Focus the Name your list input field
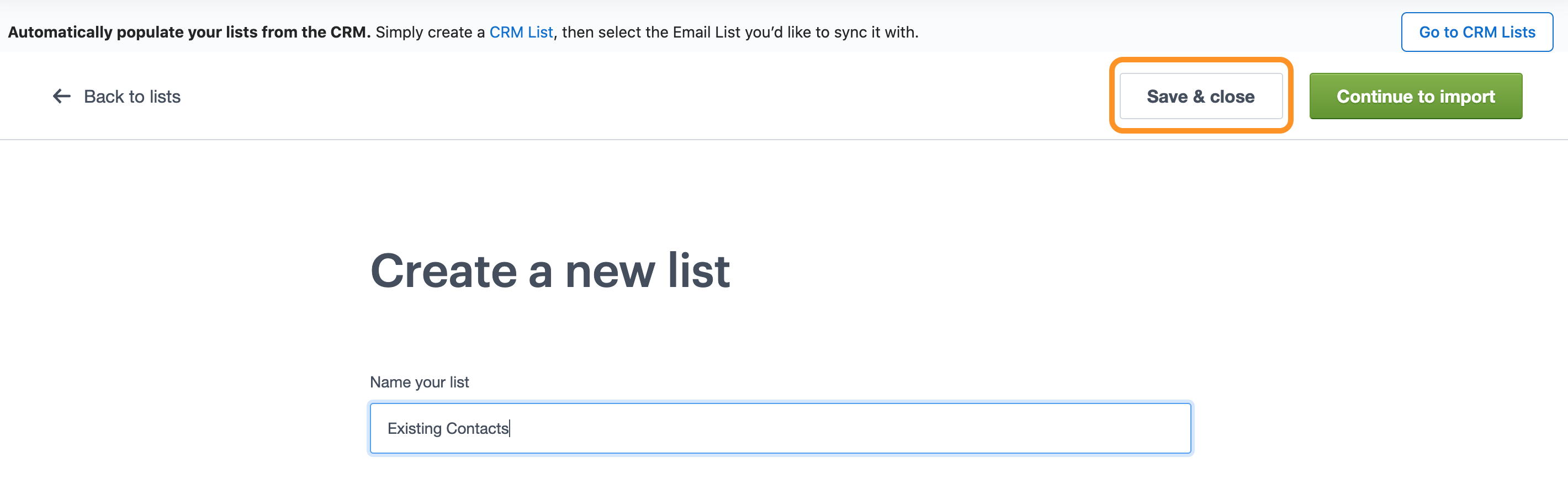 pos(779,428)
